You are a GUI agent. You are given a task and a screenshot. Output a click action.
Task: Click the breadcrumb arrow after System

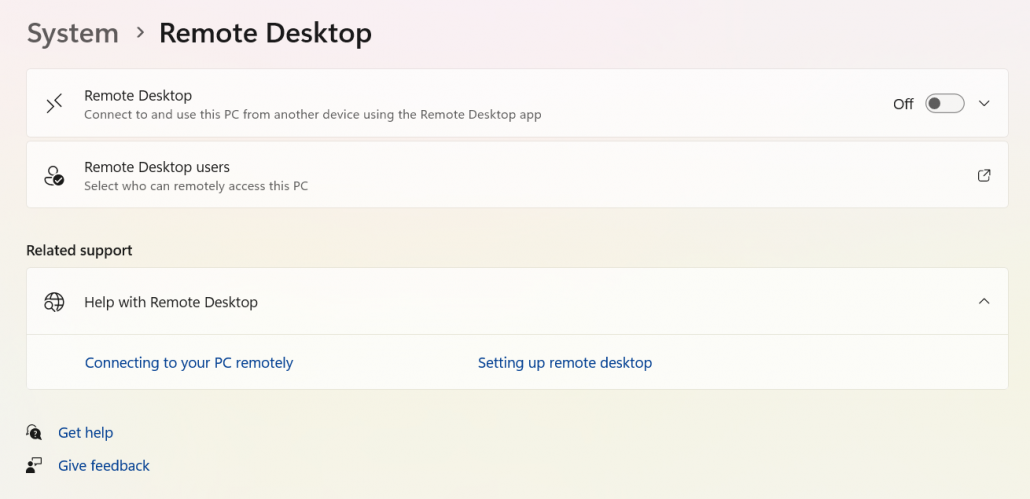(x=139, y=33)
